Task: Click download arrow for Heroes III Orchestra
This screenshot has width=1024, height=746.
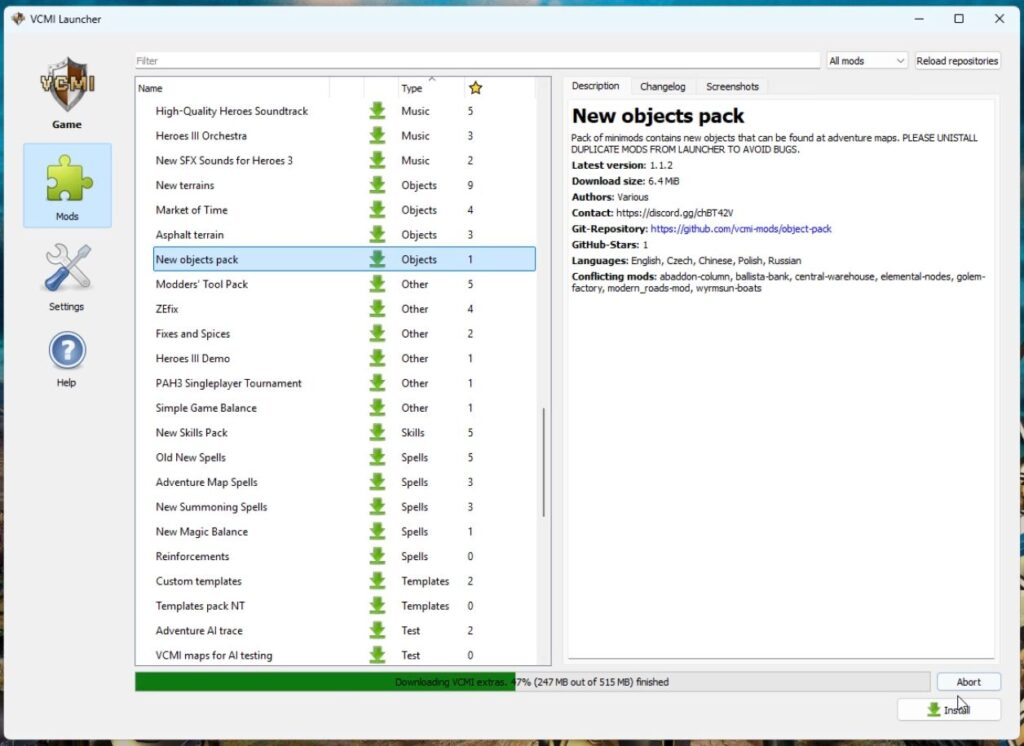Action: tap(377, 136)
